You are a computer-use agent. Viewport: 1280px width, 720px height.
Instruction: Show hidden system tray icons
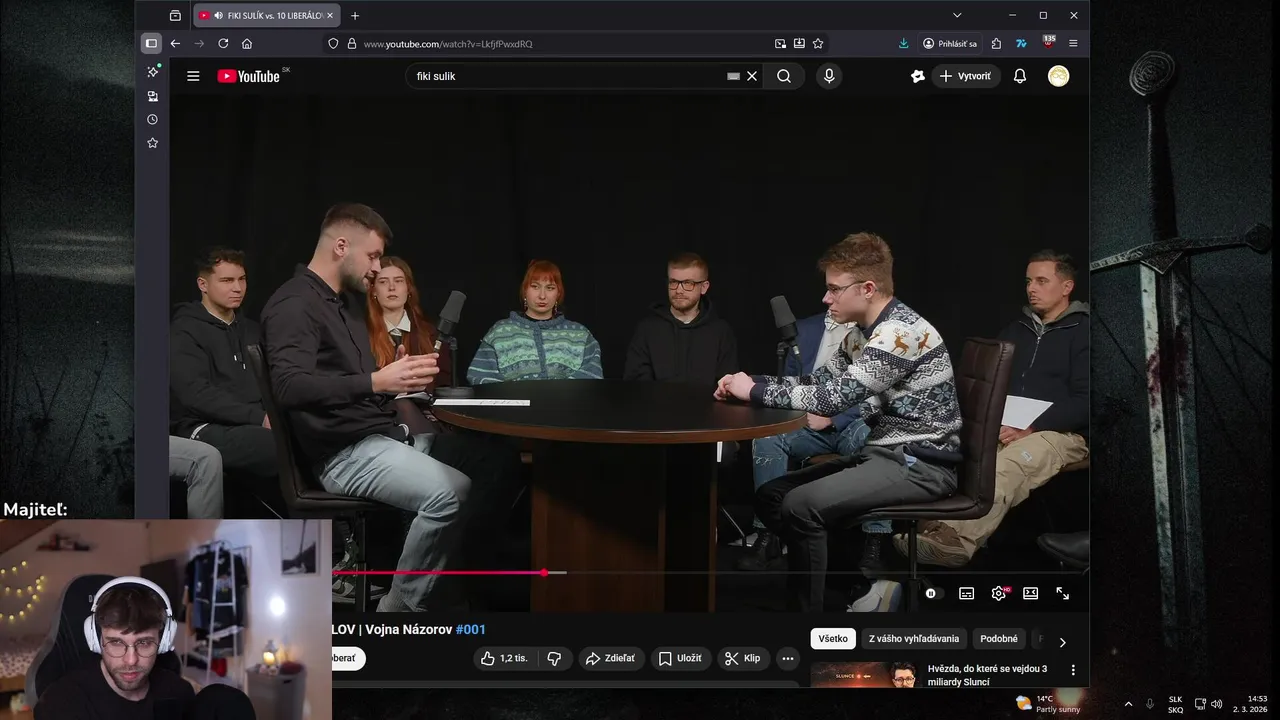[1128, 704]
